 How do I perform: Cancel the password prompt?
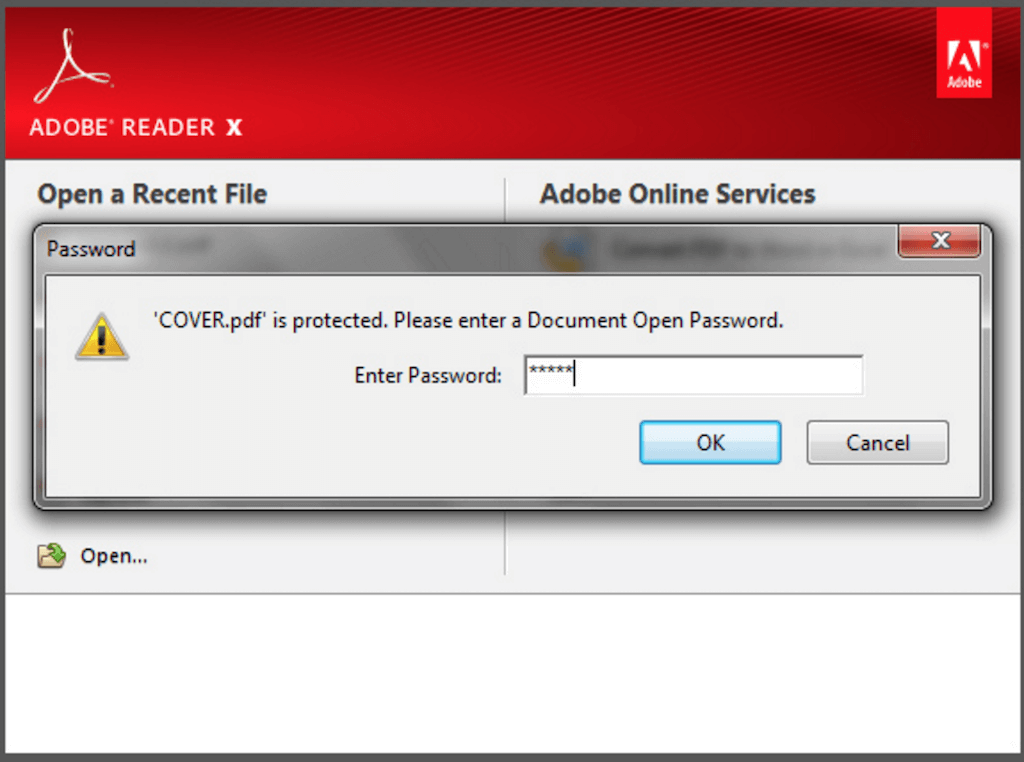tap(877, 442)
